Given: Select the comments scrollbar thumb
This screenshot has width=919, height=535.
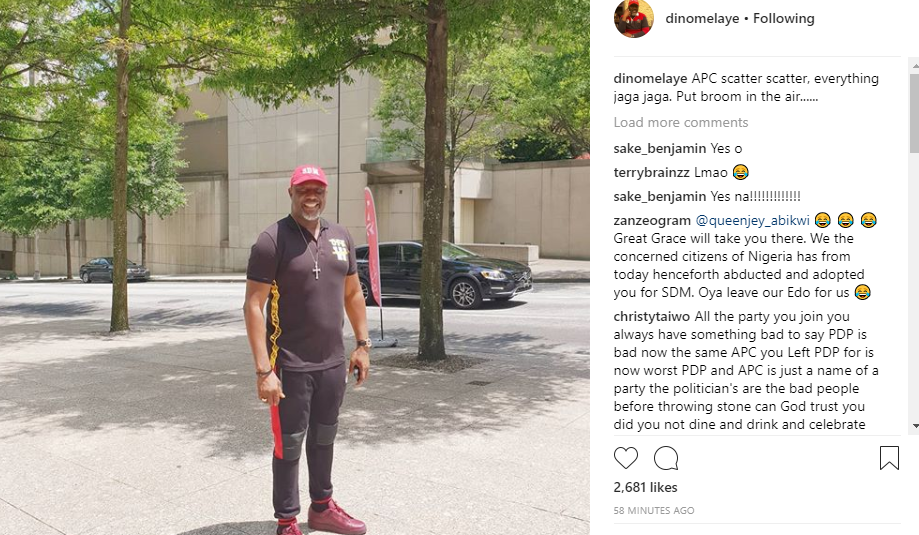Looking at the screenshot, I should 915,111.
